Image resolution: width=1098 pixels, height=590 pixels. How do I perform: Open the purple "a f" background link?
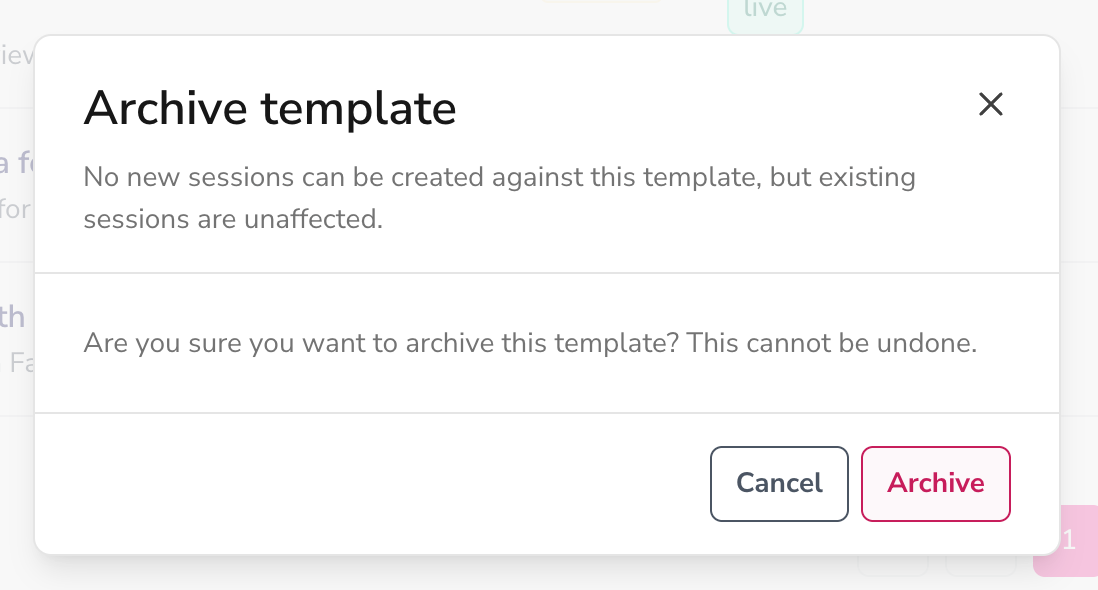(x=16, y=163)
